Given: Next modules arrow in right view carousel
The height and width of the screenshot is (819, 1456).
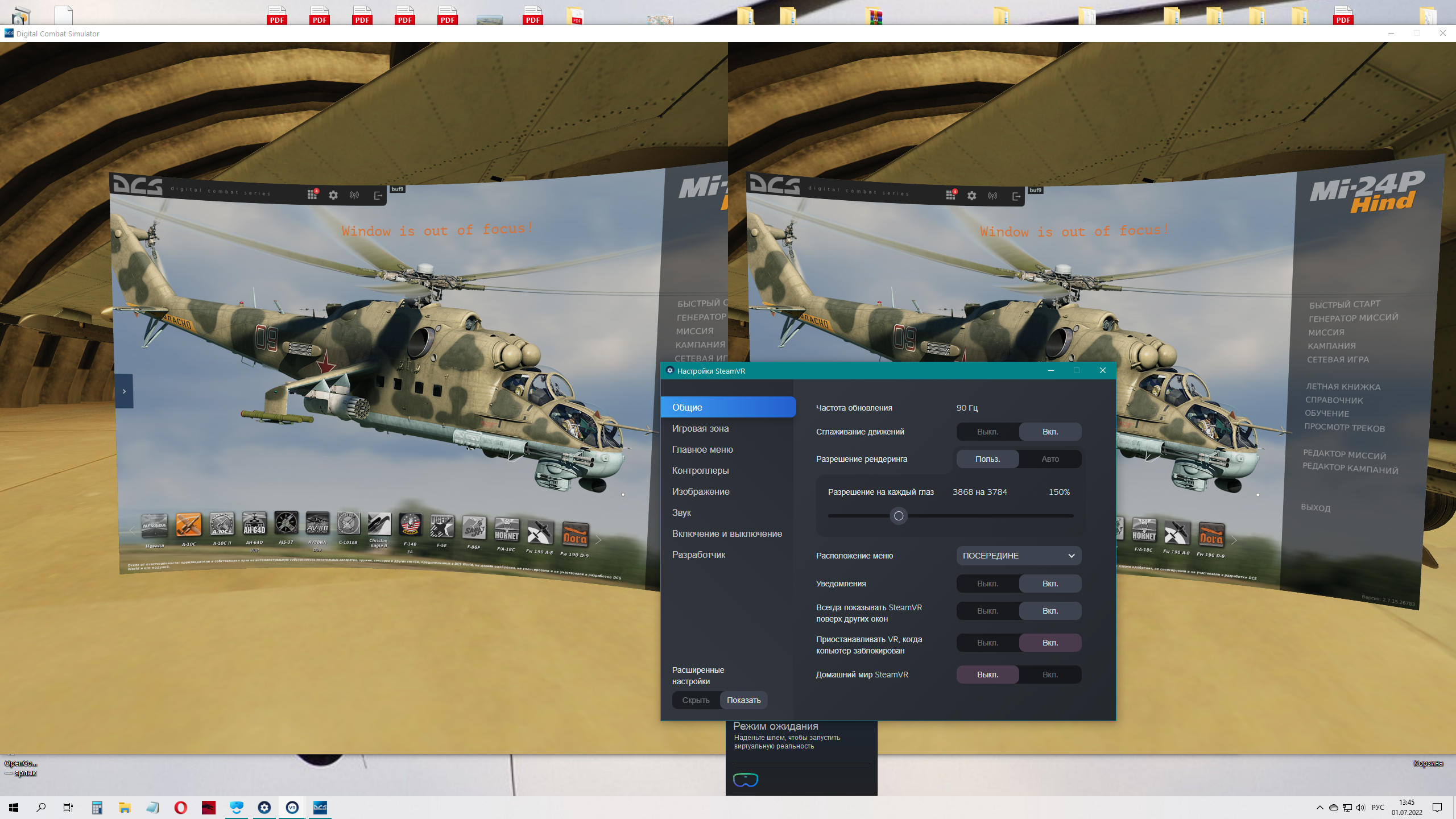Looking at the screenshot, I should pos(1234,540).
